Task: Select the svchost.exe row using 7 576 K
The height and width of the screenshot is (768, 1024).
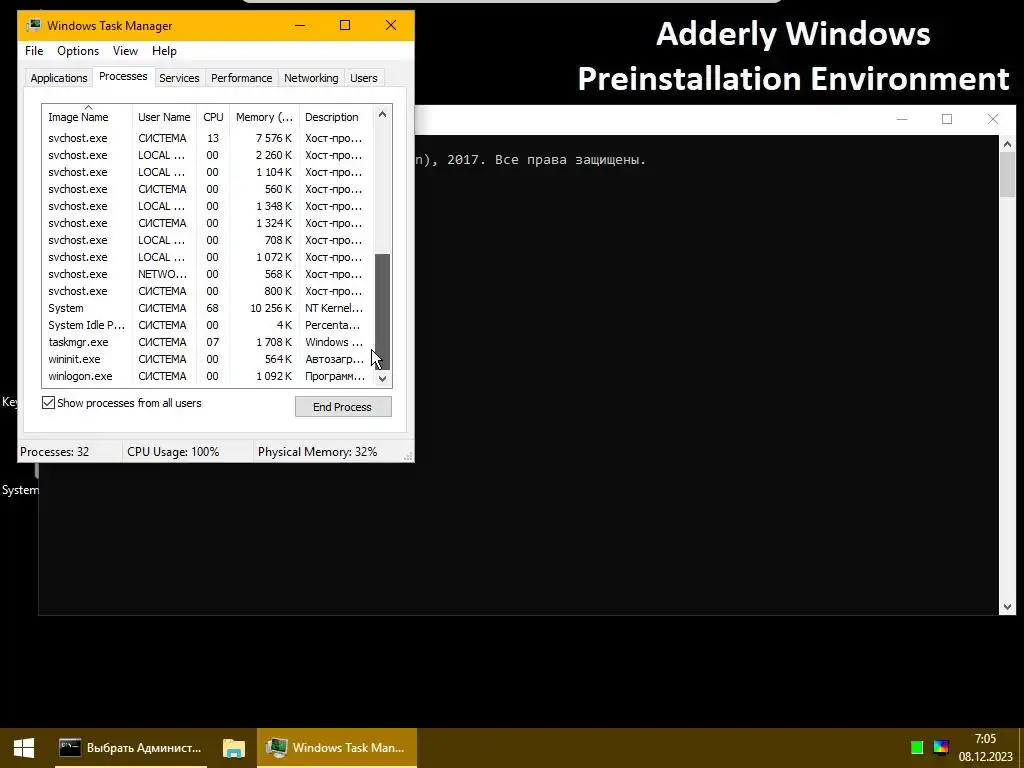Action: click(208, 138)
